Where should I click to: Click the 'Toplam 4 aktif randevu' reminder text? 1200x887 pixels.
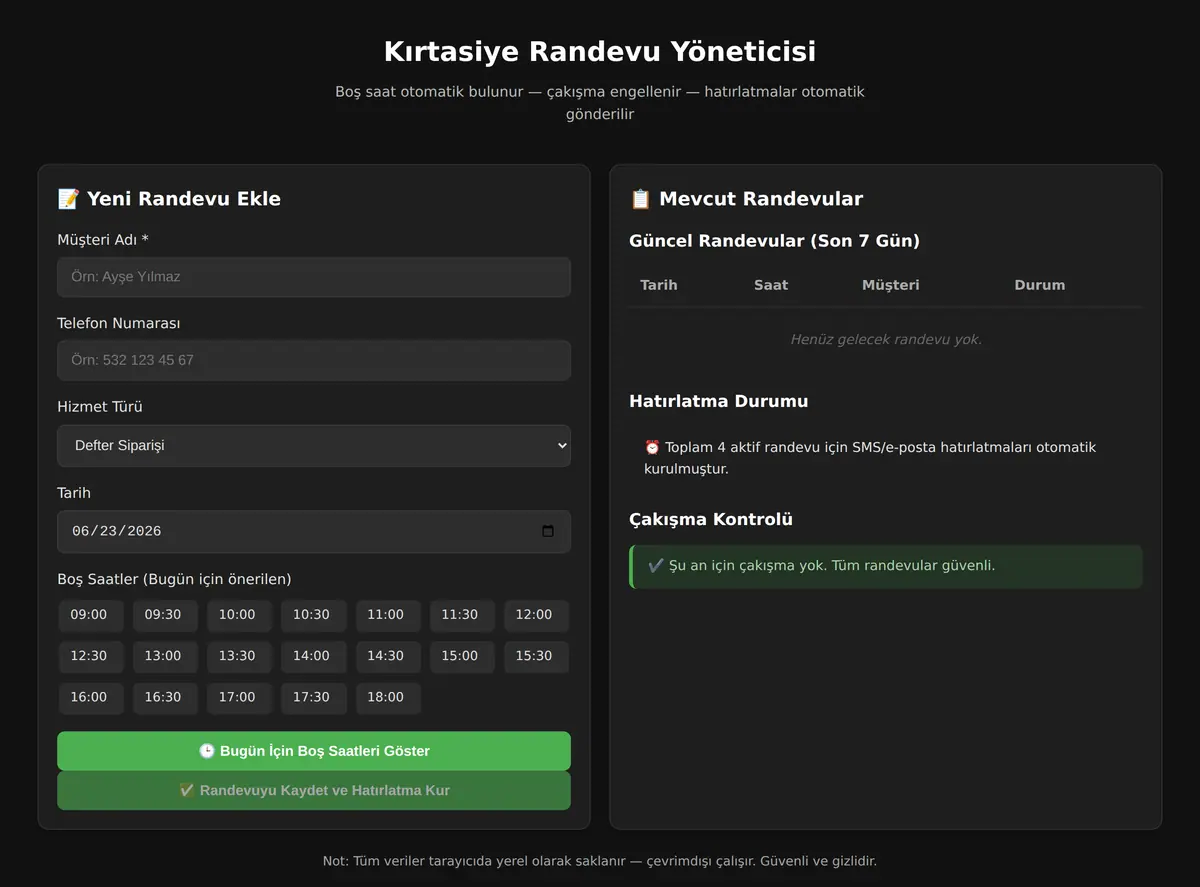[x=871, y=458]
